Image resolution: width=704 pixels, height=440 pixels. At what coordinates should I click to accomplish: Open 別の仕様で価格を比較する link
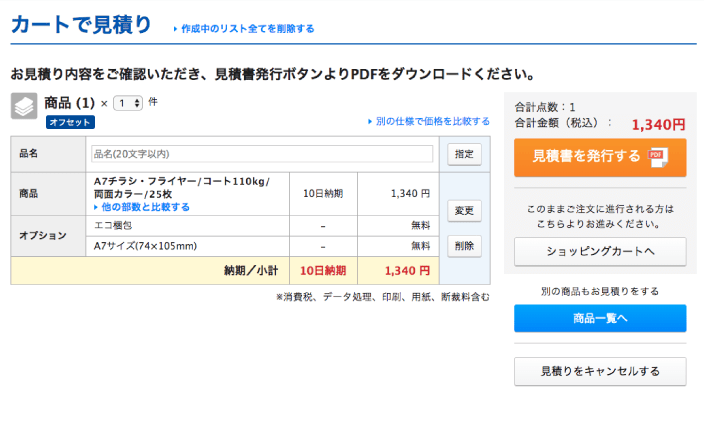[432, 122]
